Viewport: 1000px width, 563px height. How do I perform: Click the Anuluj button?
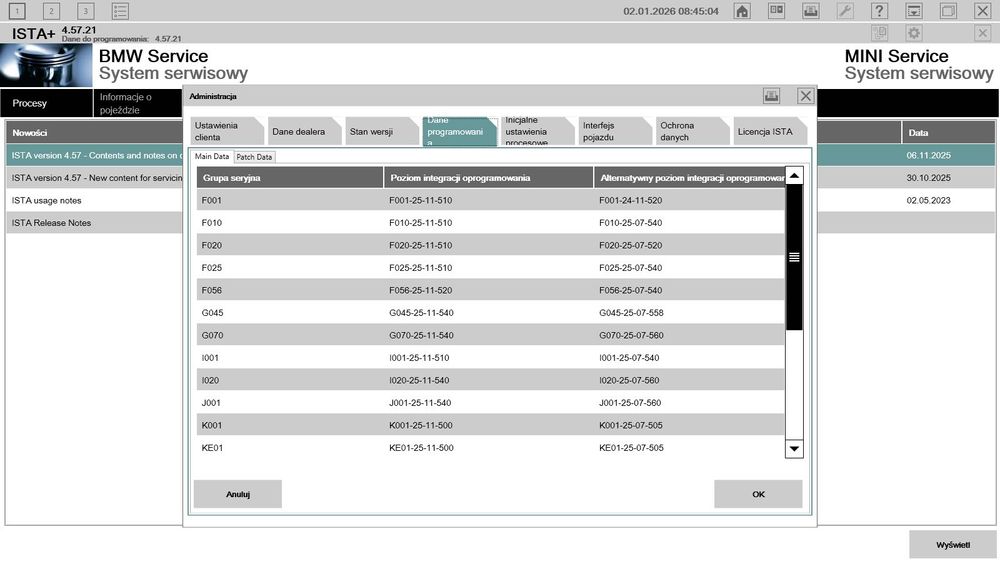[238, 494]
